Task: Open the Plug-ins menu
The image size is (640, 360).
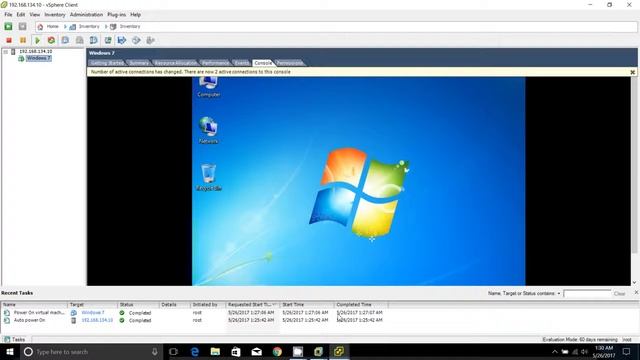Action: pyautogui.click(x=117, y=15)
